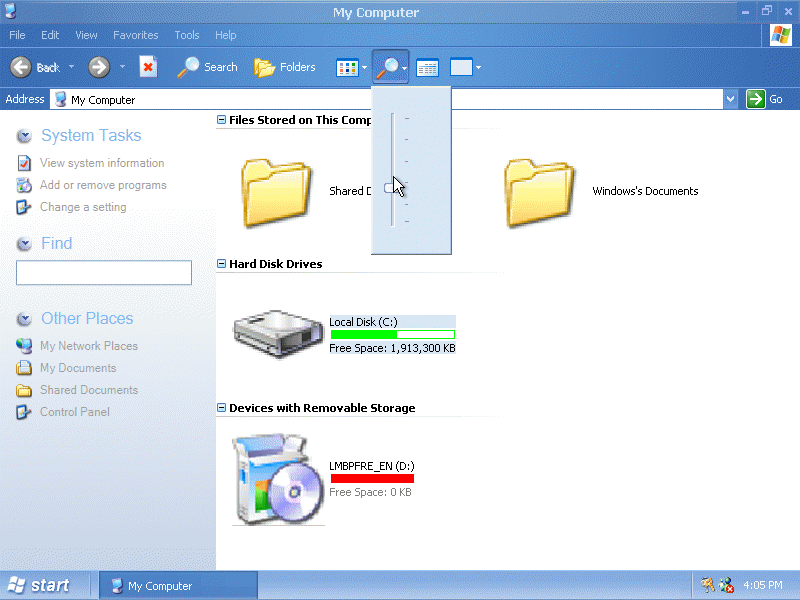Image resolution: width=800 pixels, height=600 pixels.
Task: Select the Local Disk (C:) drive icon
Action: point(278,334)
